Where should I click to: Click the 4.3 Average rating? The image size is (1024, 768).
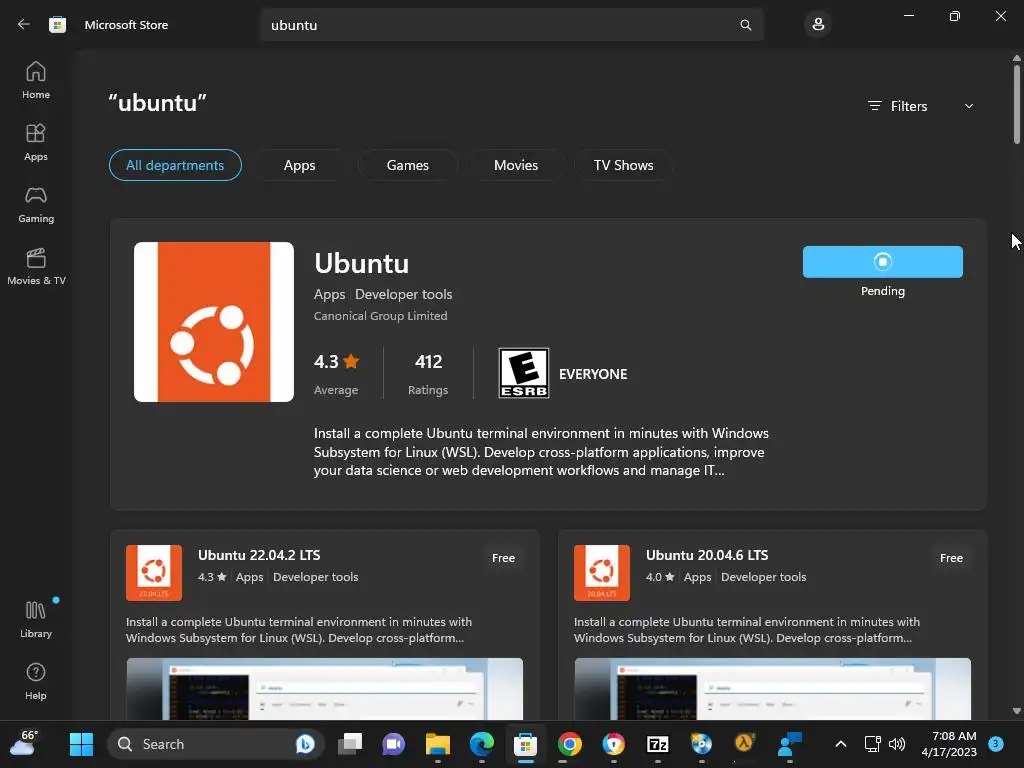336,374
